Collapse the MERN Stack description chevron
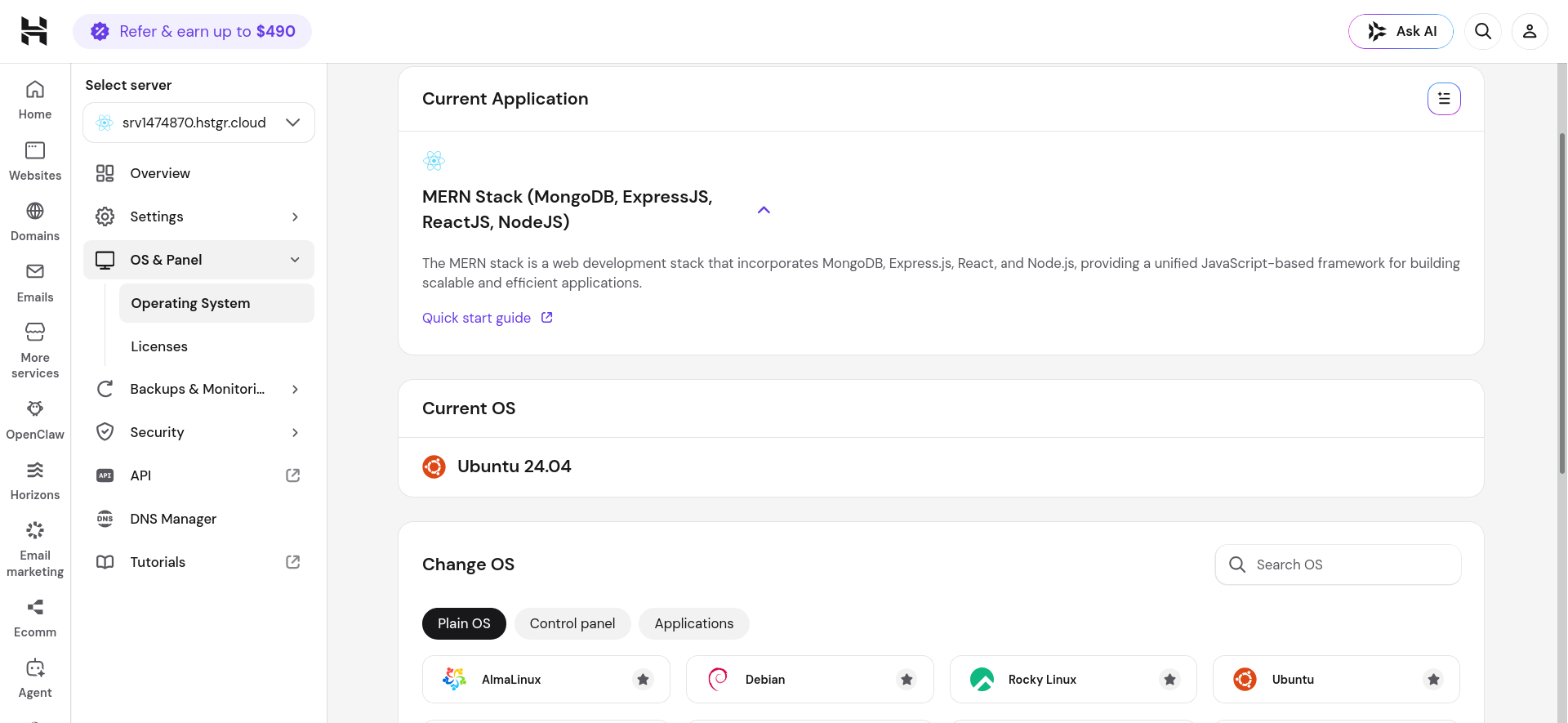This screenshot has width=1568, height=723. pyautogui.click(x=764, y=210)
